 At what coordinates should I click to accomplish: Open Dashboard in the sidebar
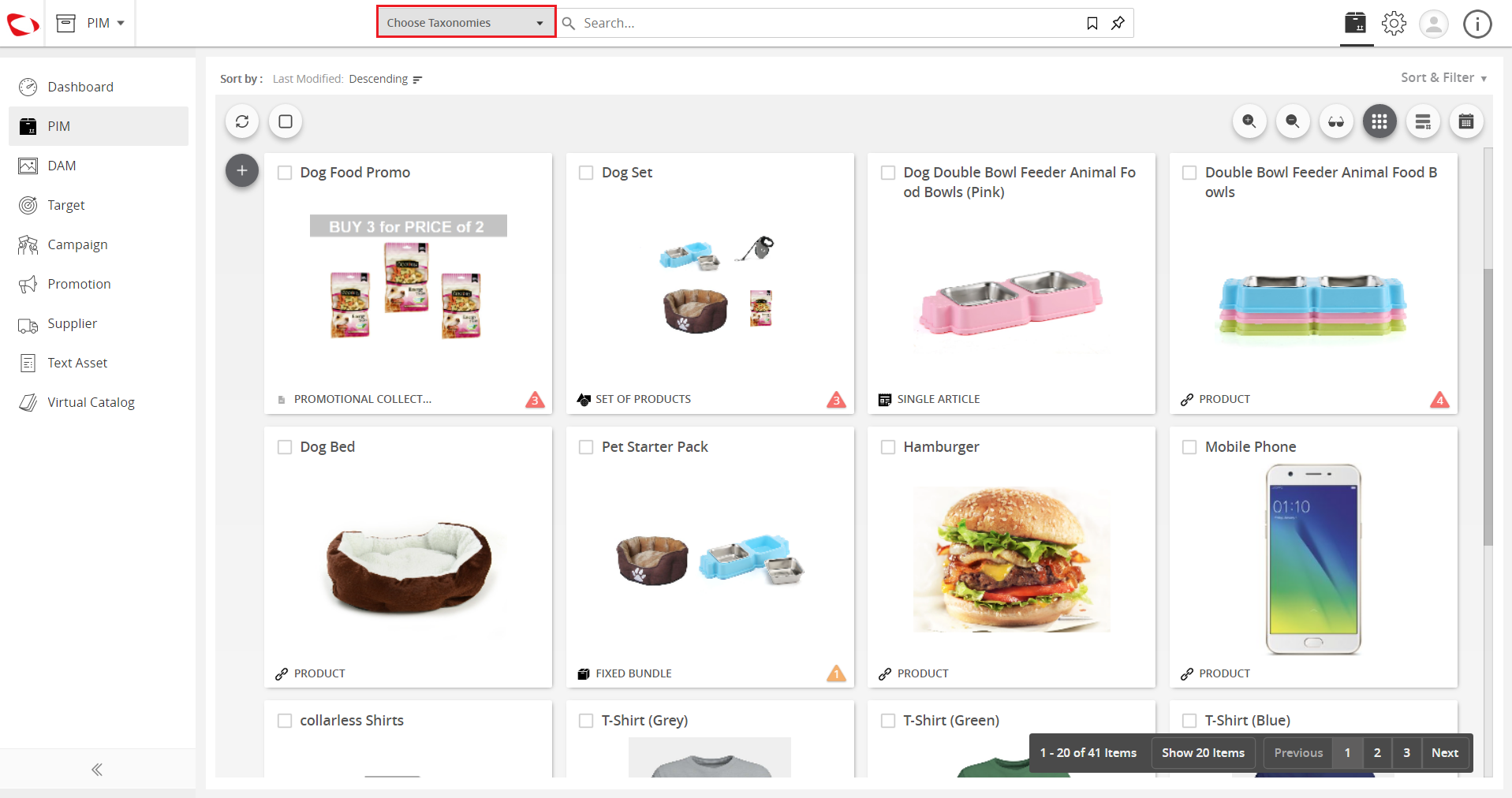pos(99,87)
